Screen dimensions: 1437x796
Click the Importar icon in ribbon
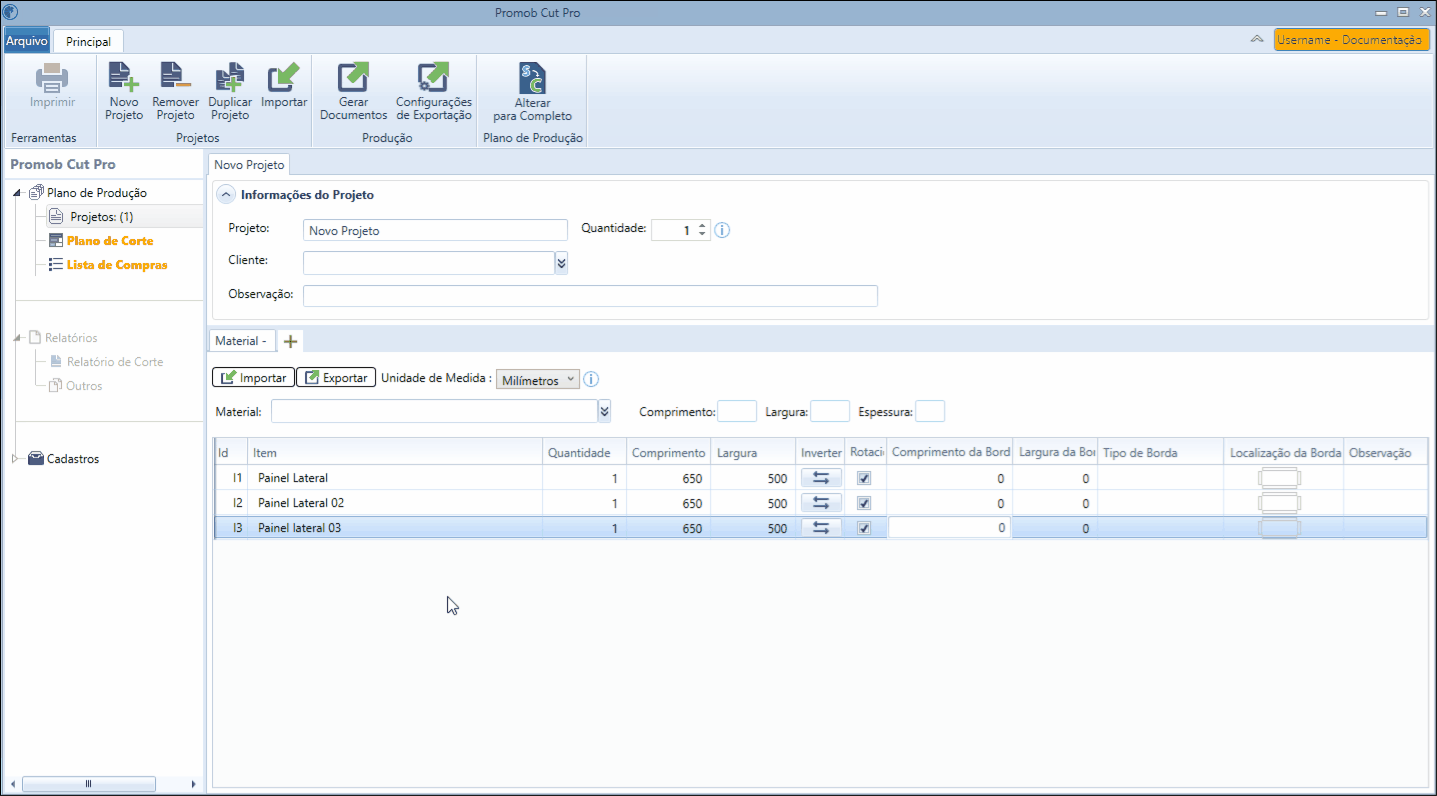click(284, 78)
